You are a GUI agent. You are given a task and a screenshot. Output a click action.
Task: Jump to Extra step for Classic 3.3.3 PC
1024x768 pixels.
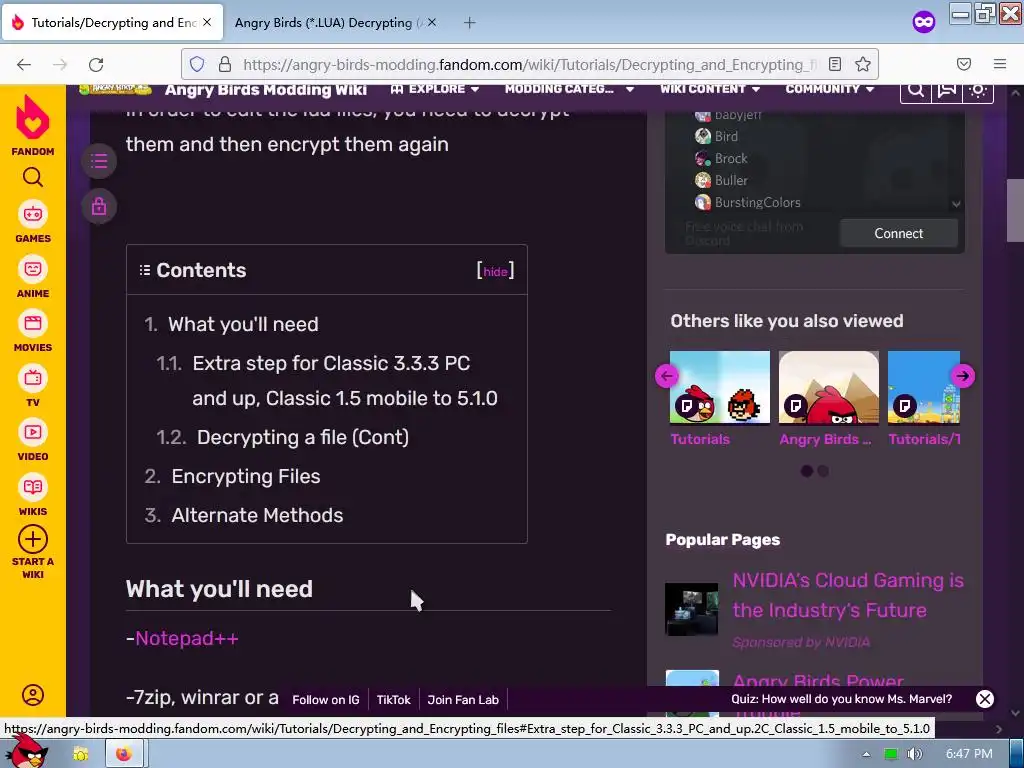click(344, 381)
